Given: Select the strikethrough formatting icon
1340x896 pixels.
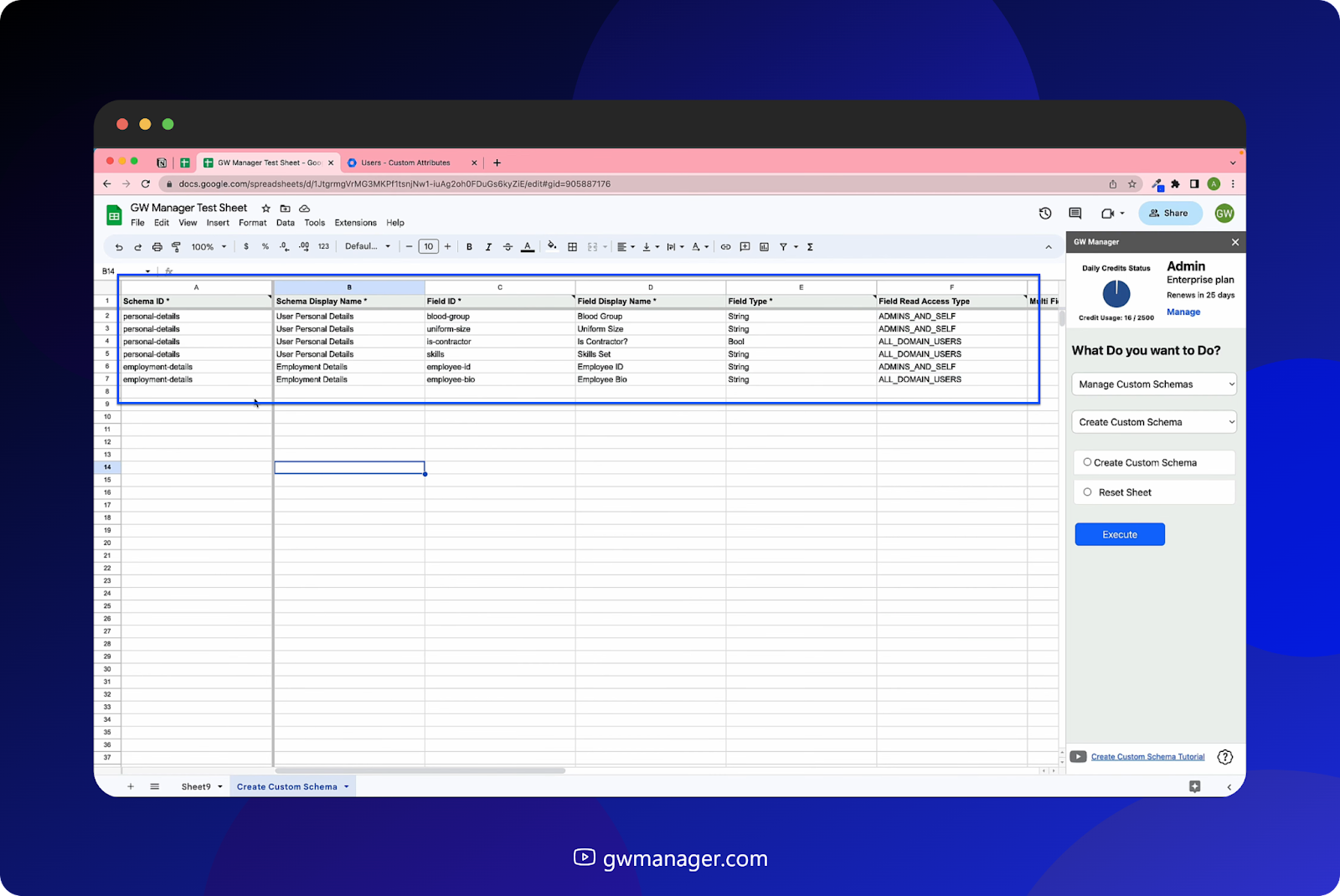Looking at the screenshot, I should click(508, 246).
